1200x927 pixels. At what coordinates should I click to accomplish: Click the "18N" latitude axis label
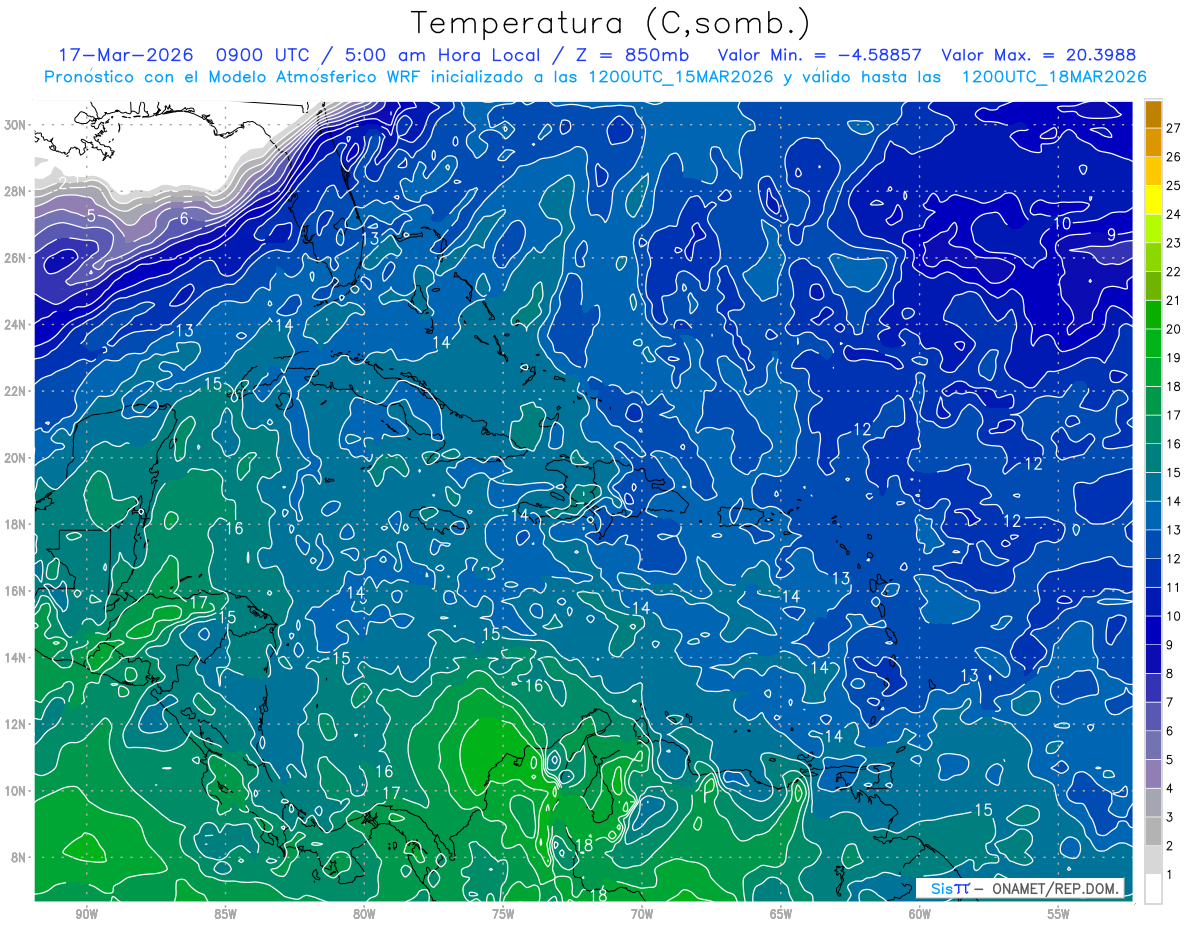15,524
